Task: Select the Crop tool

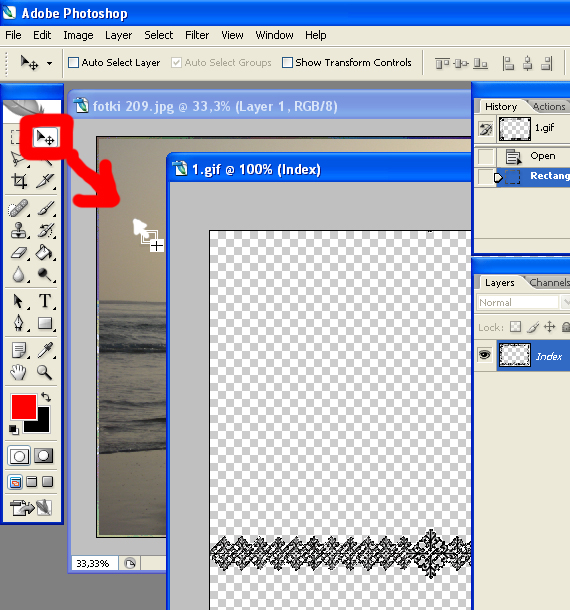Action: [x=19, y=181]
